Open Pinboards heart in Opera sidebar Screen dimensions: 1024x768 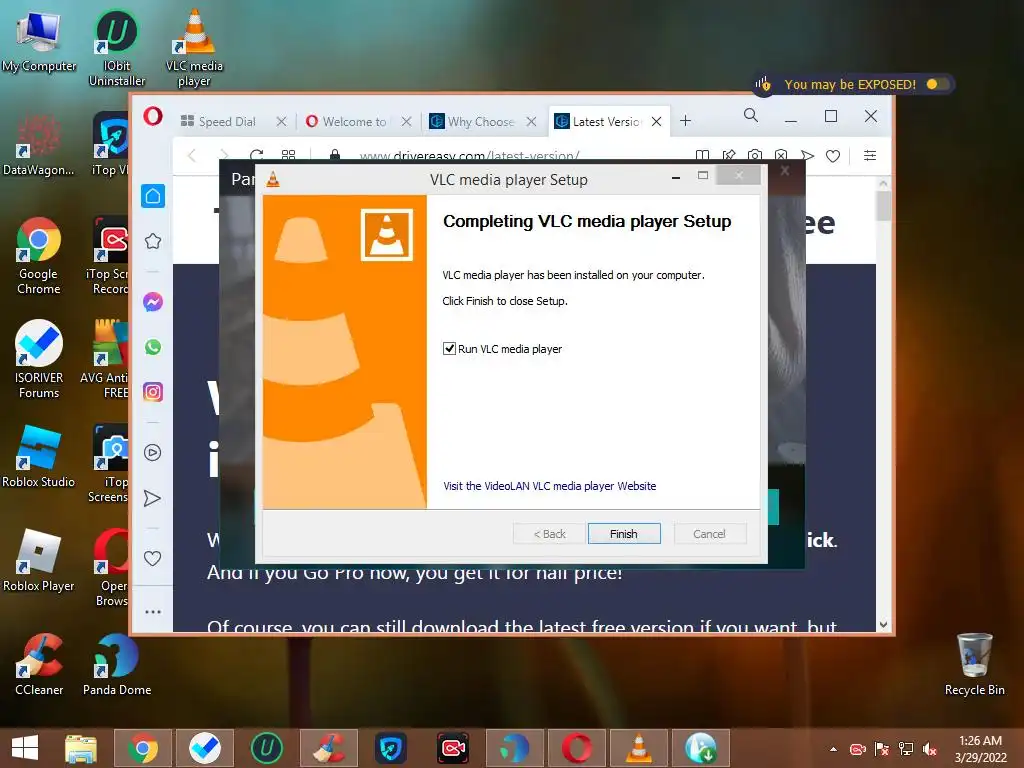[x=152, y=558]
